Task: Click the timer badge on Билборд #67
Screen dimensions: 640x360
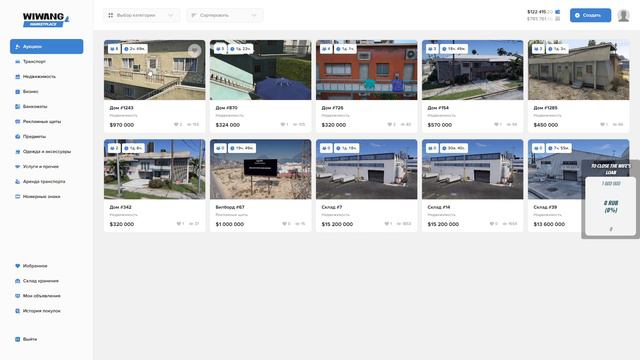Action: pyautogui.click(x=242, y=148)
